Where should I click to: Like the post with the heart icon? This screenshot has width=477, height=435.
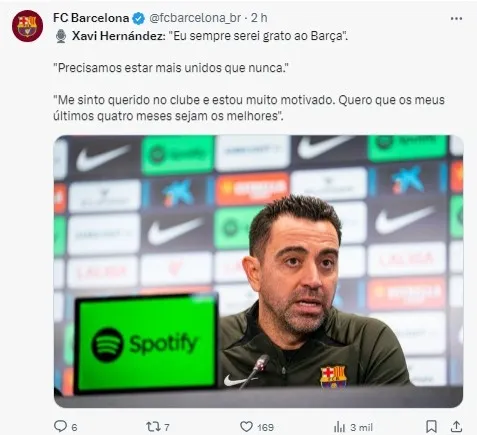(x=246, y=426)
